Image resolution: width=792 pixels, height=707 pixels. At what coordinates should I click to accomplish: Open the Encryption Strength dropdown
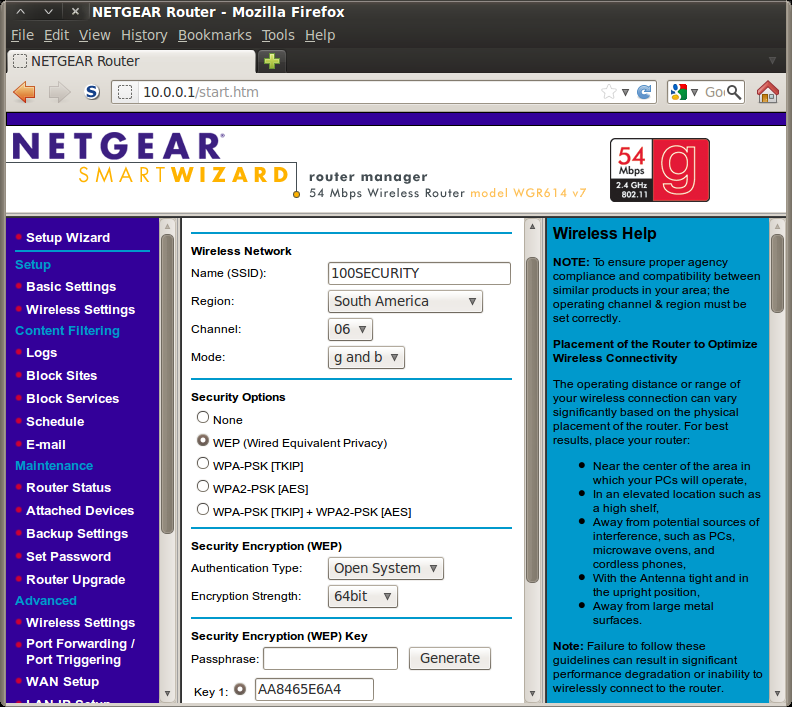click(363, 596)
